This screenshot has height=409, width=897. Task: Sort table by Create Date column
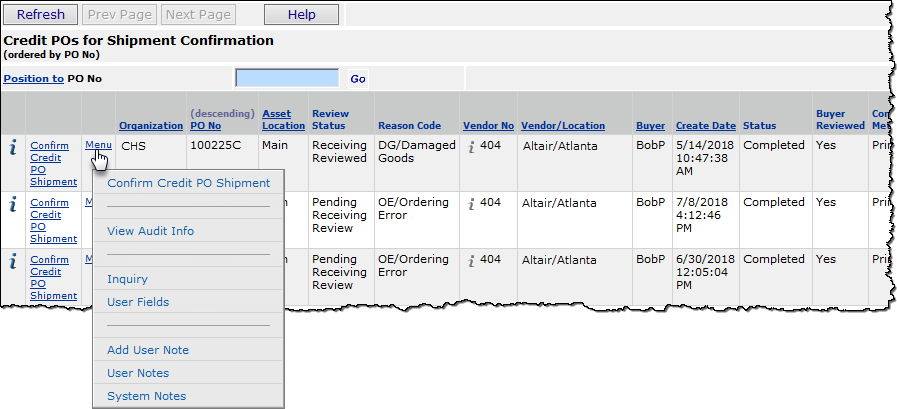click(x=705, y=126)
